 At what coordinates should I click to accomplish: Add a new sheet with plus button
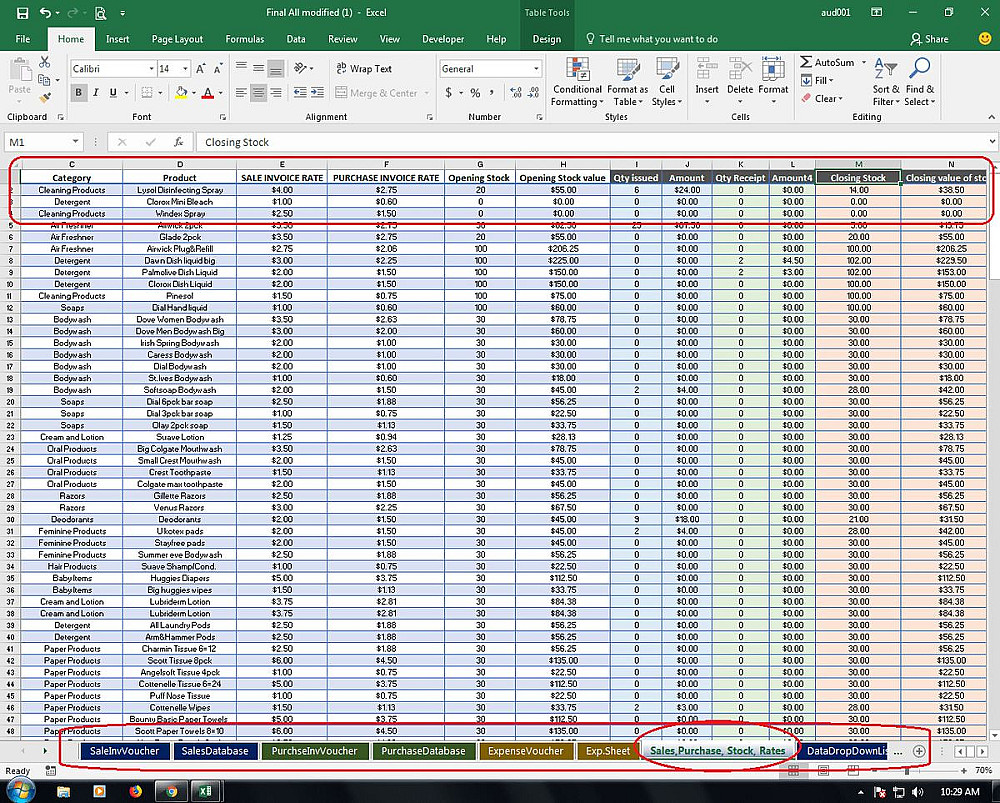click(919, 751)
